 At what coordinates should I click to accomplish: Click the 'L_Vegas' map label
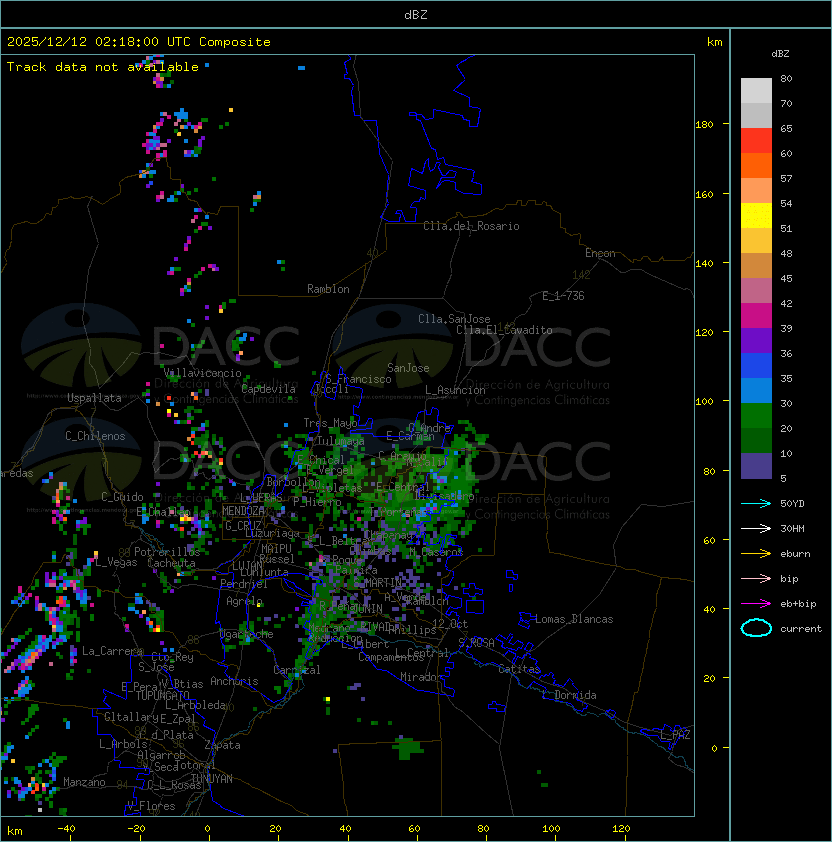(x=116, y=562)
